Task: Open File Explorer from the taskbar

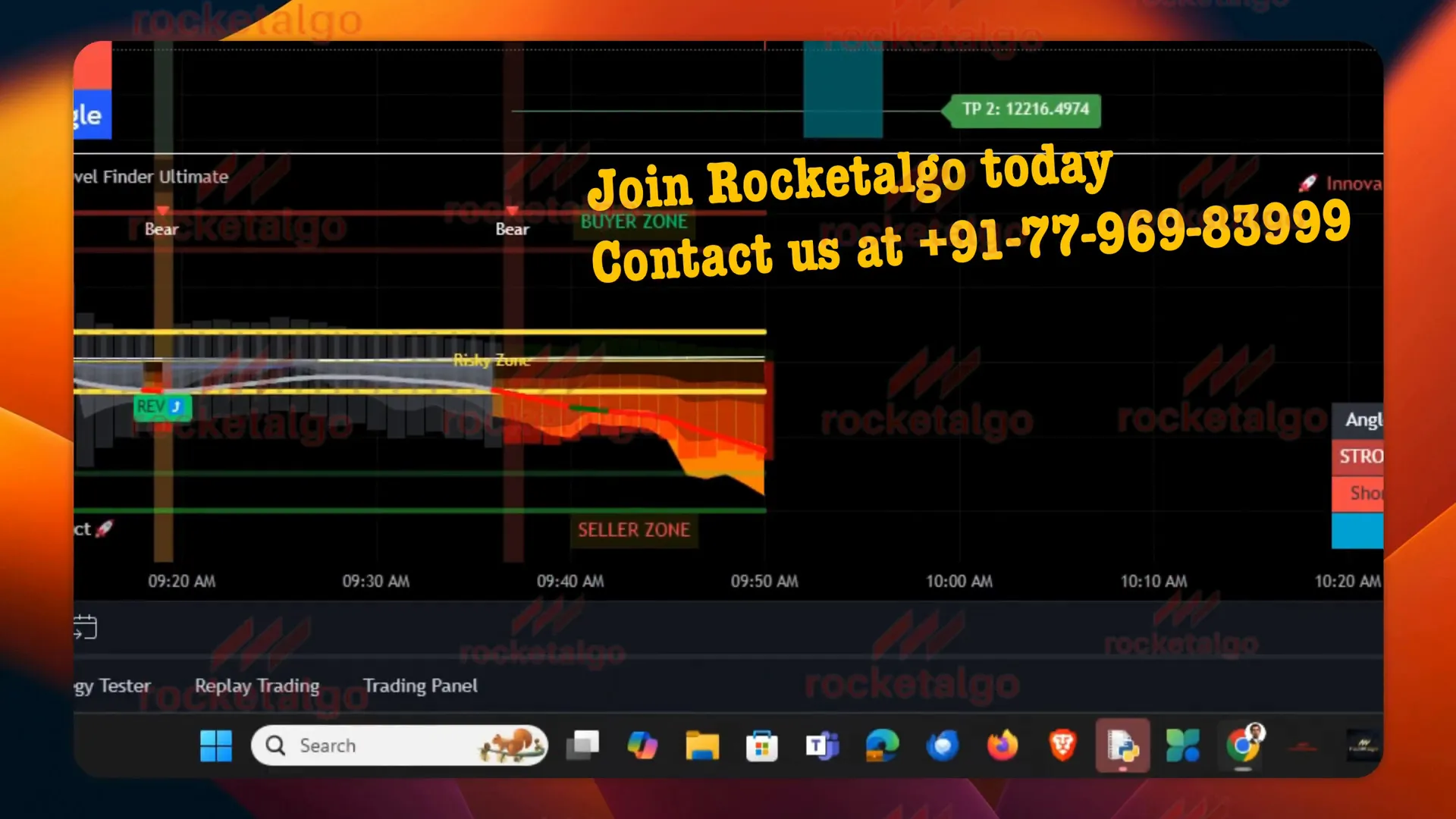Action: pyautogui.click(x=702, y=746)
